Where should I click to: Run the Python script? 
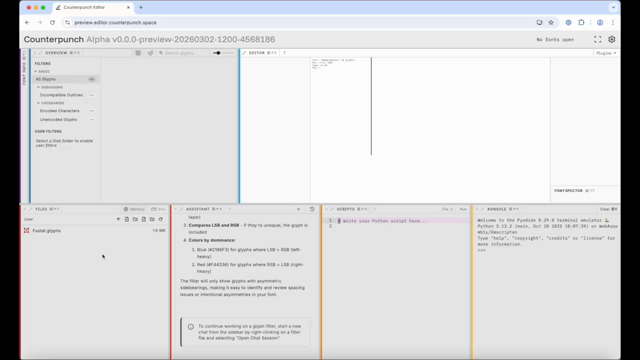pyautogui.click(x=463, y=209)
